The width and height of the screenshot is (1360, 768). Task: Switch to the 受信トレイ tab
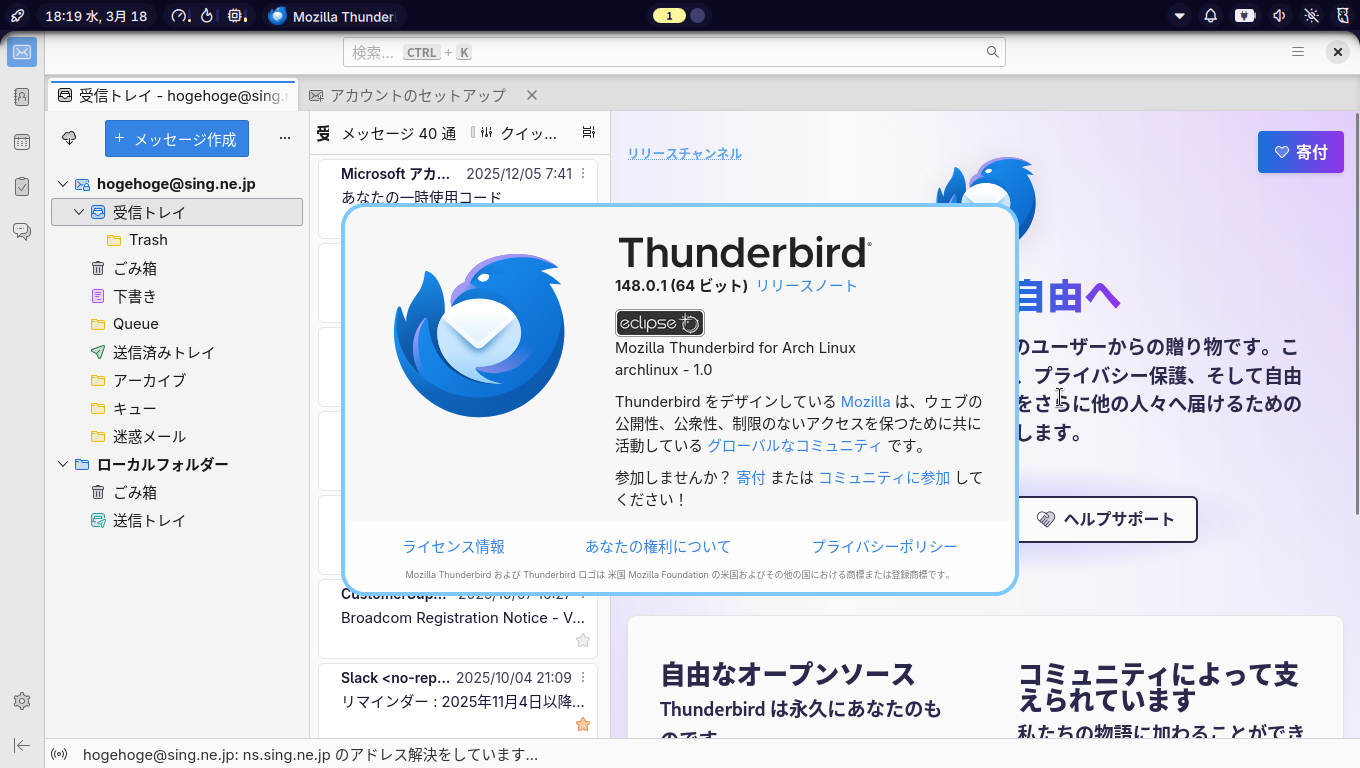[x=173, y=96]
